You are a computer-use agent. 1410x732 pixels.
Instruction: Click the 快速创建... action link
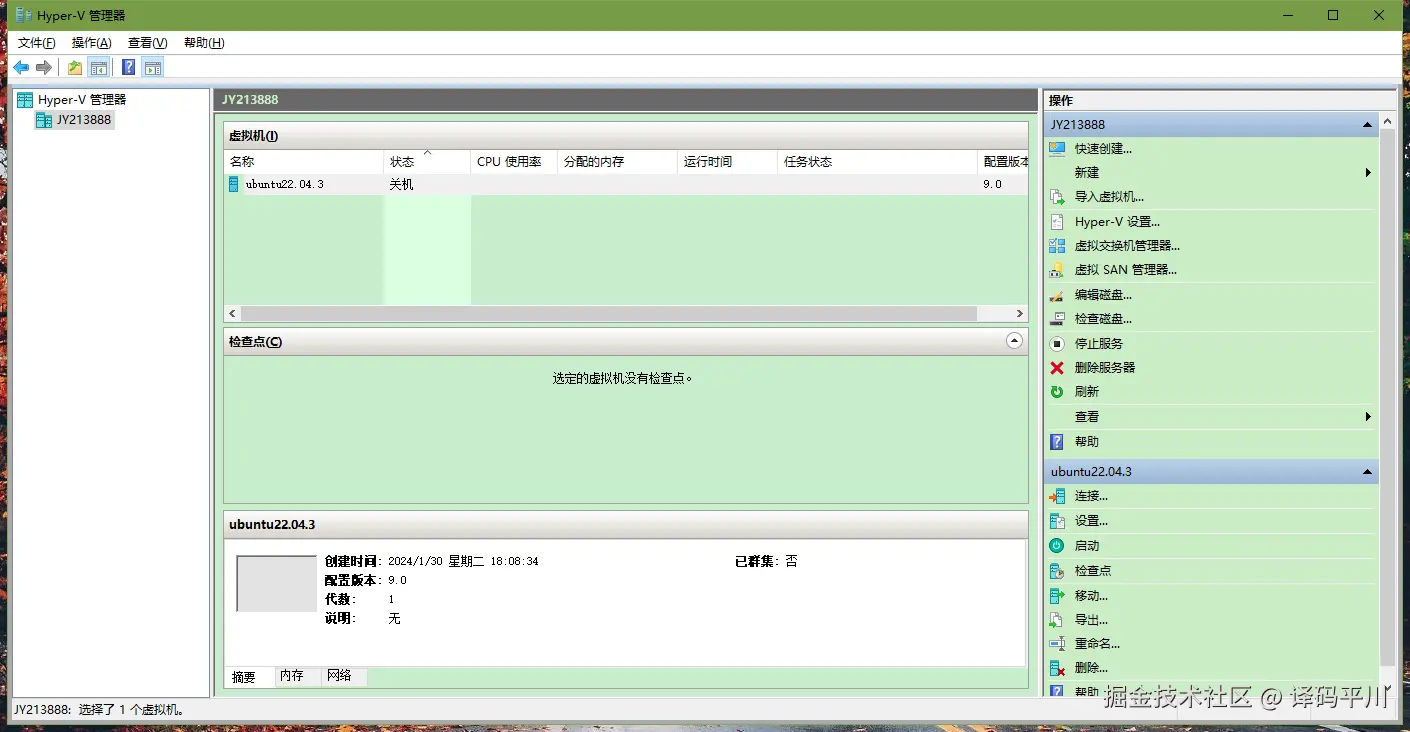(1103, 148)
